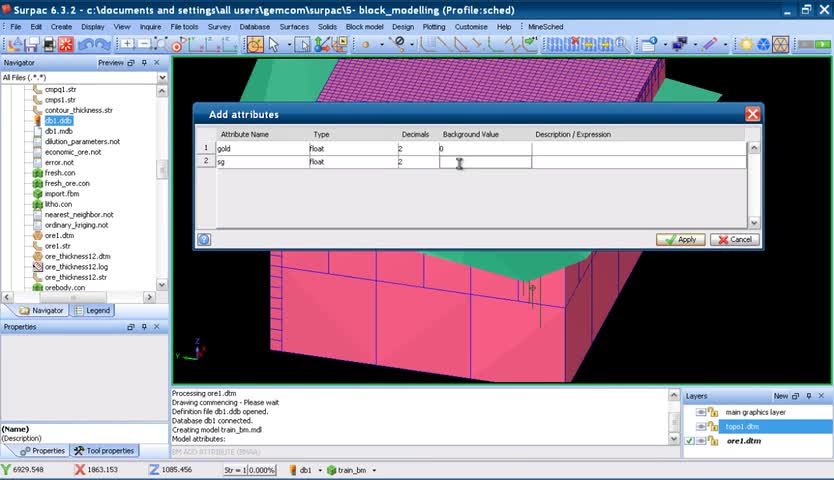This screenshot has width=834, height=480.
Task: Click the no-entry snap mode icon
Action: click(x=398, y=44)
